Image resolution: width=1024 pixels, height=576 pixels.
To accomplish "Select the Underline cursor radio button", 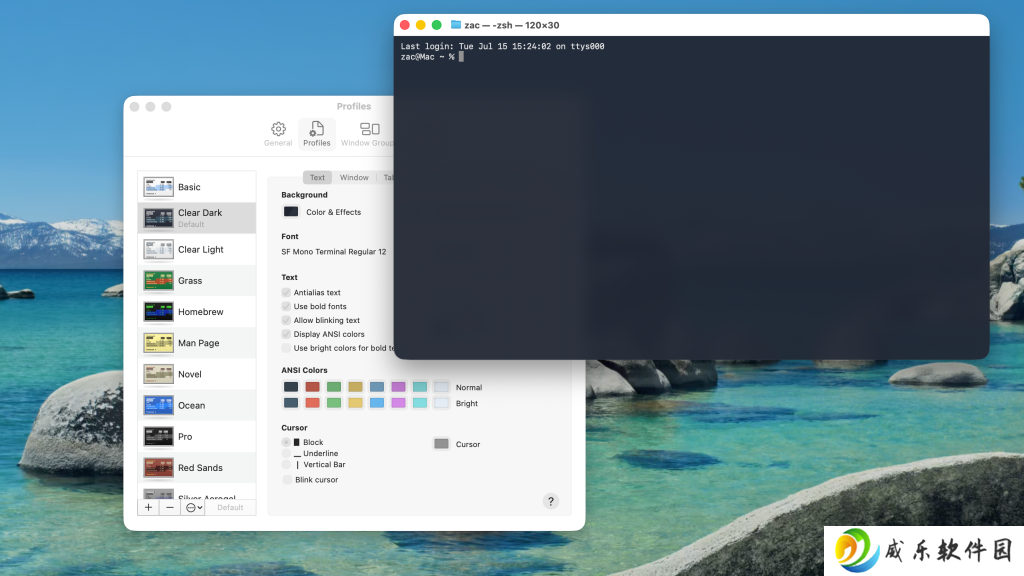I will 286,453.
